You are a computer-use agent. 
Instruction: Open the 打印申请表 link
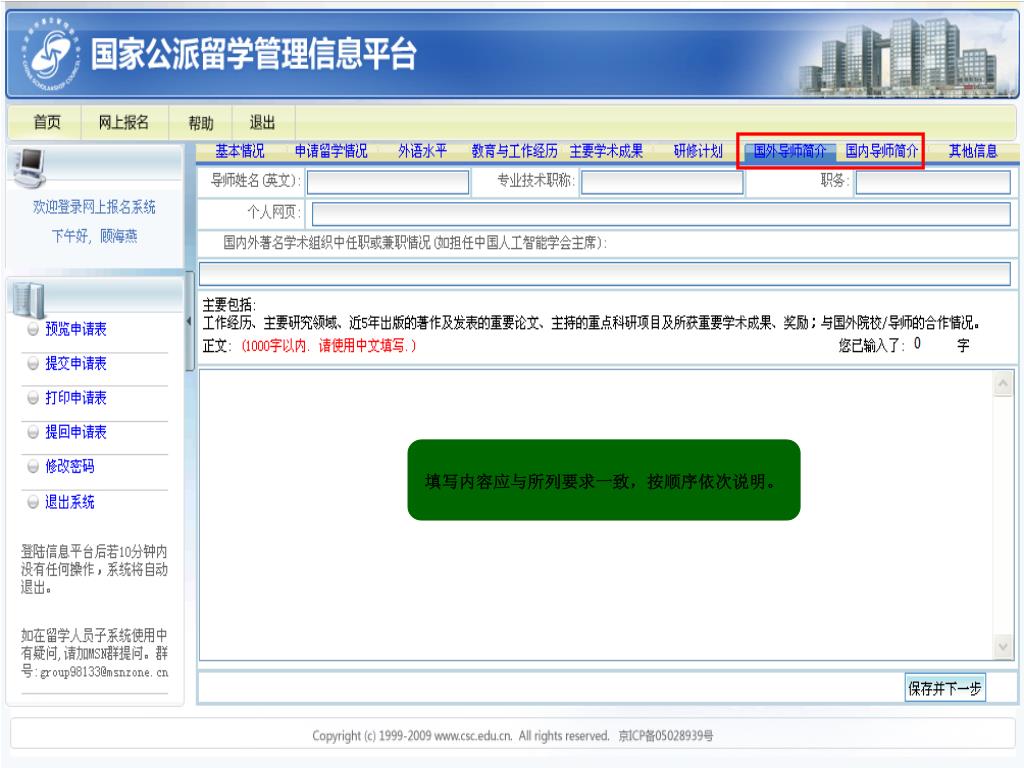coord(76,398)
